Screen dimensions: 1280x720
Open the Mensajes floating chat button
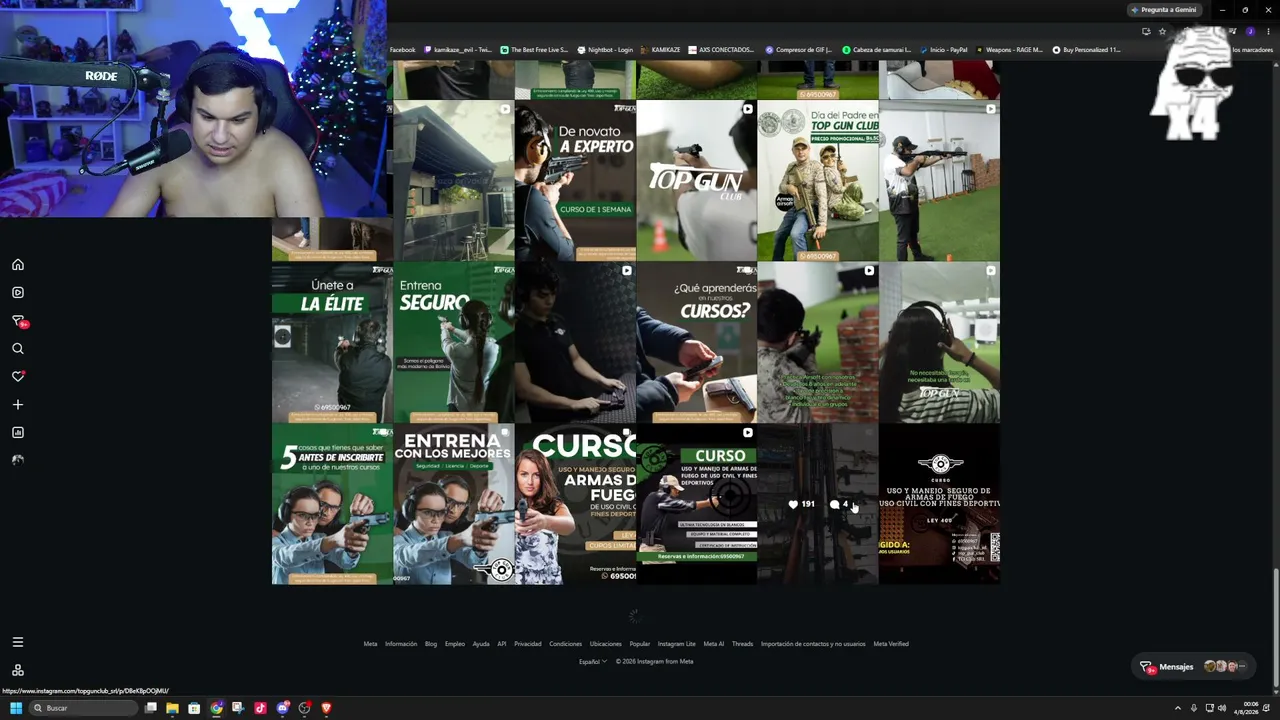point(1195,666)
